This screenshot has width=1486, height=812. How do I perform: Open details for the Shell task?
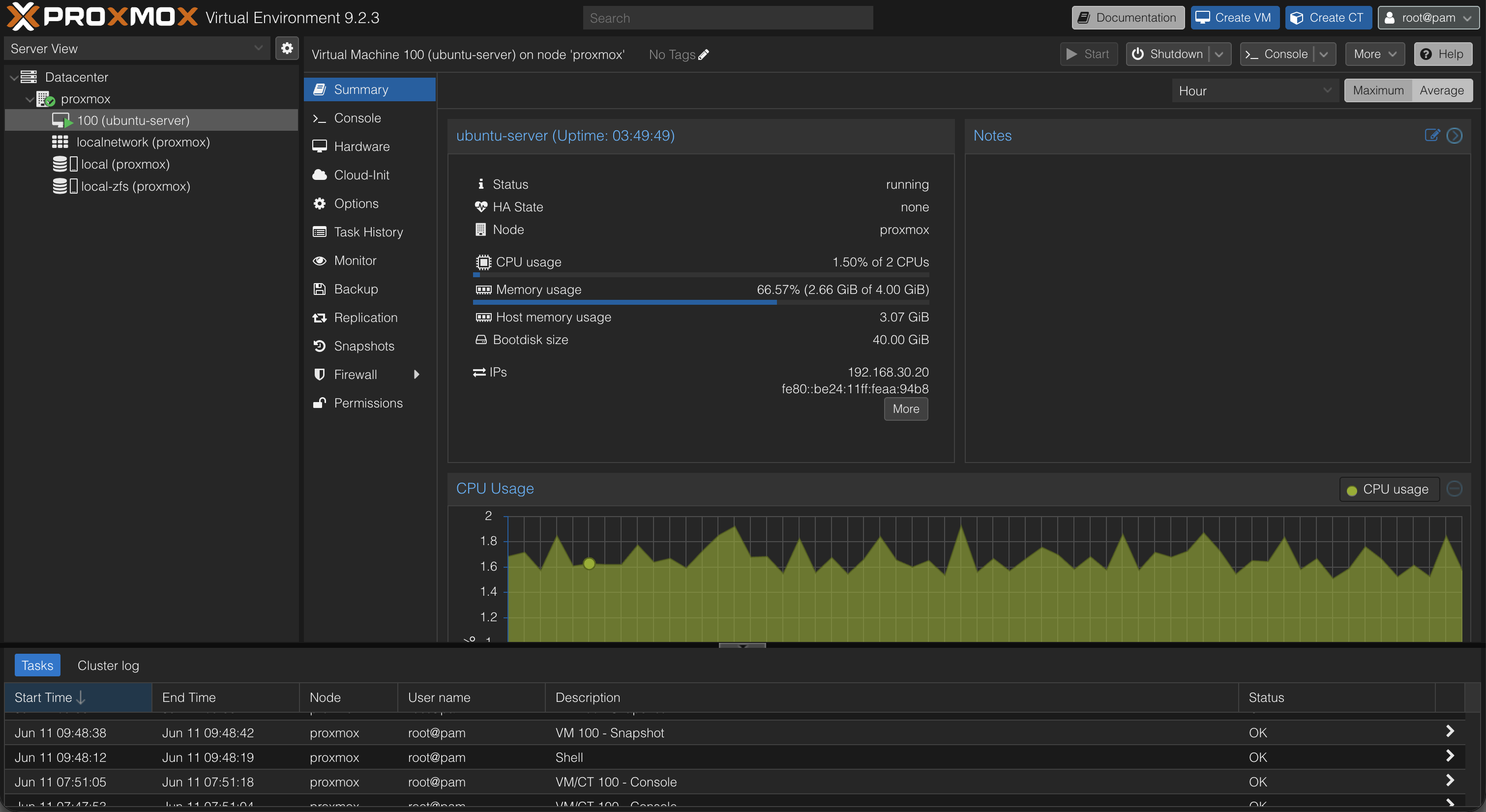pyautogui.click(x=1450, y=756)
